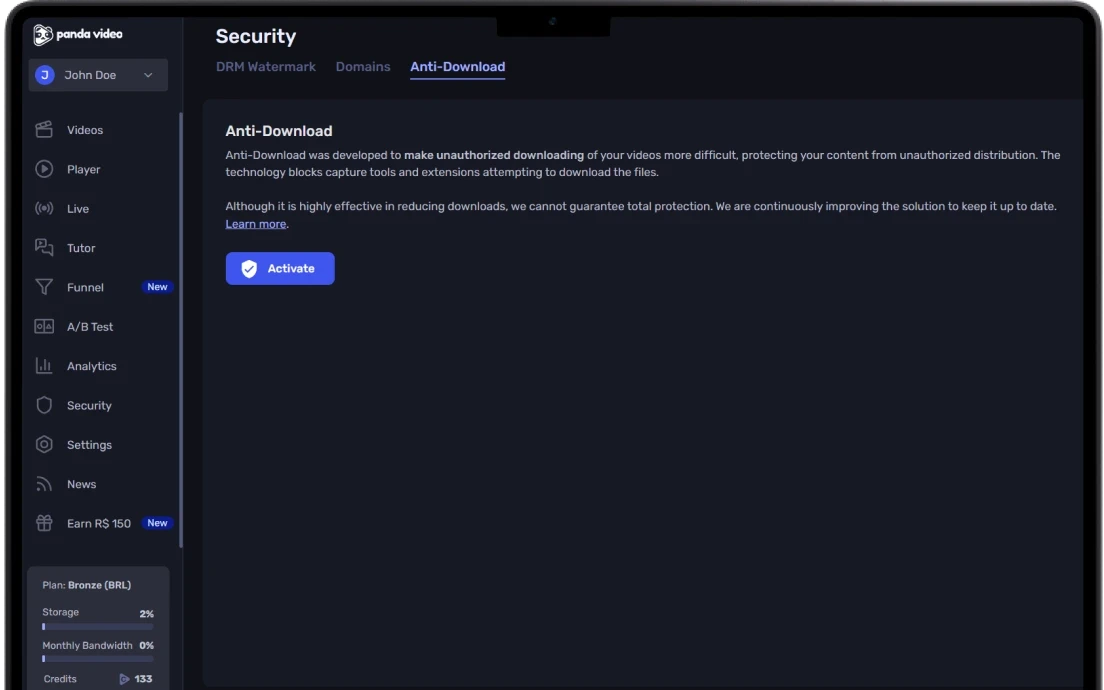Select the Anti-Download tab

point(457,66)
